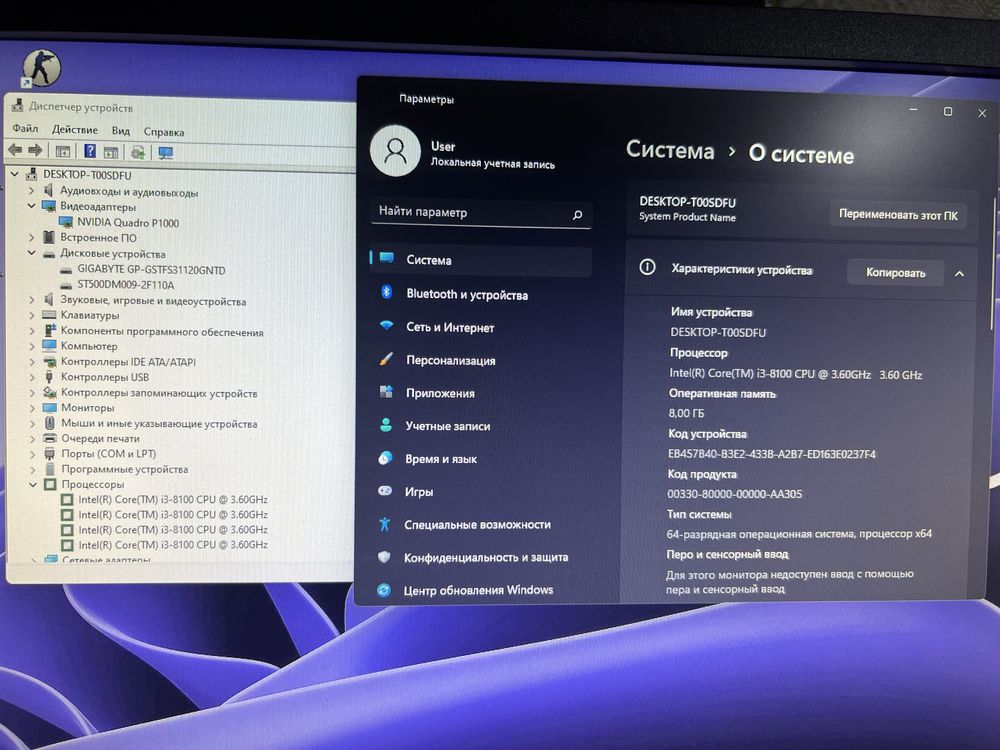Viewport: 1000px width, 750px height.
Task: Select ST500DM009-2F110A disk
Action: point(126,284)
